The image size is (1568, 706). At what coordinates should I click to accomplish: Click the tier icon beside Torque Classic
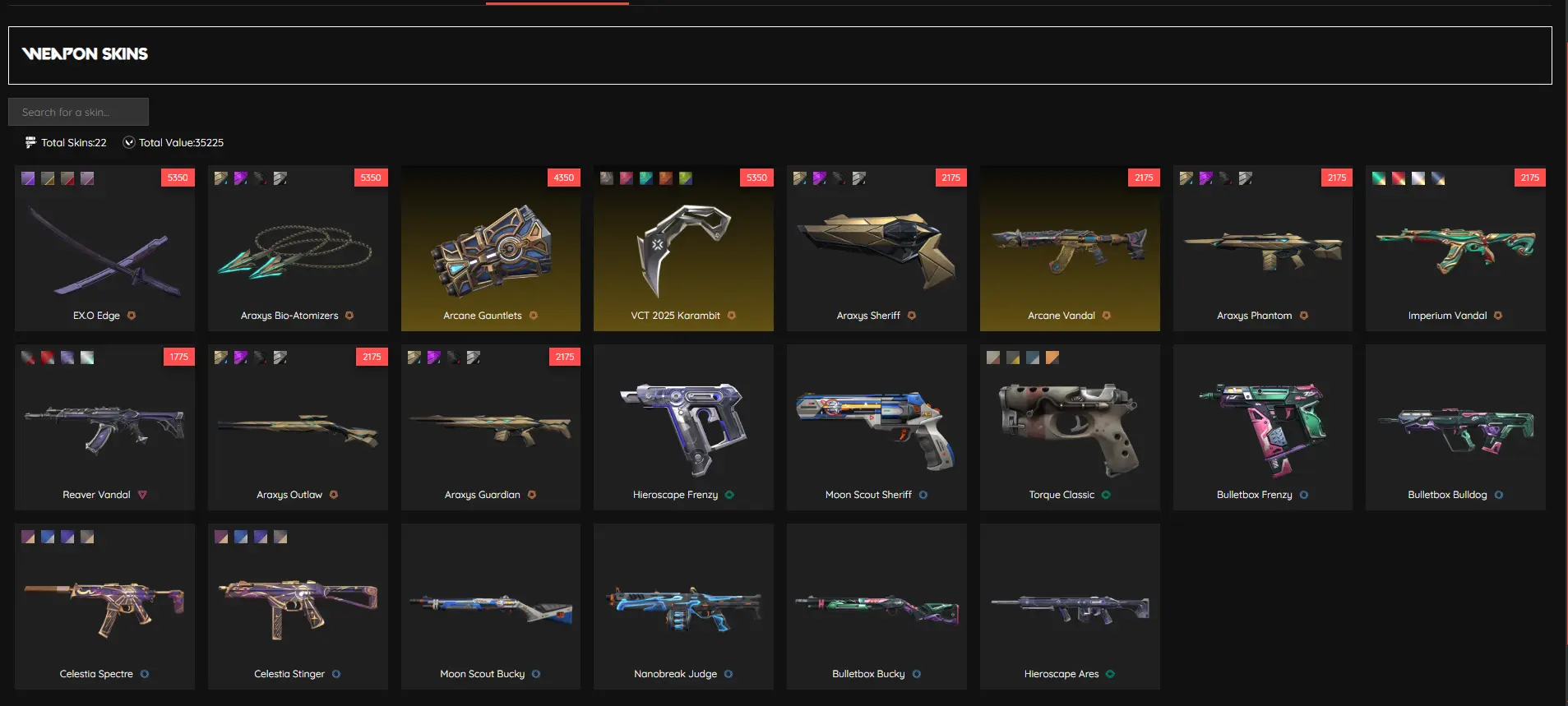pos(1106,495)
